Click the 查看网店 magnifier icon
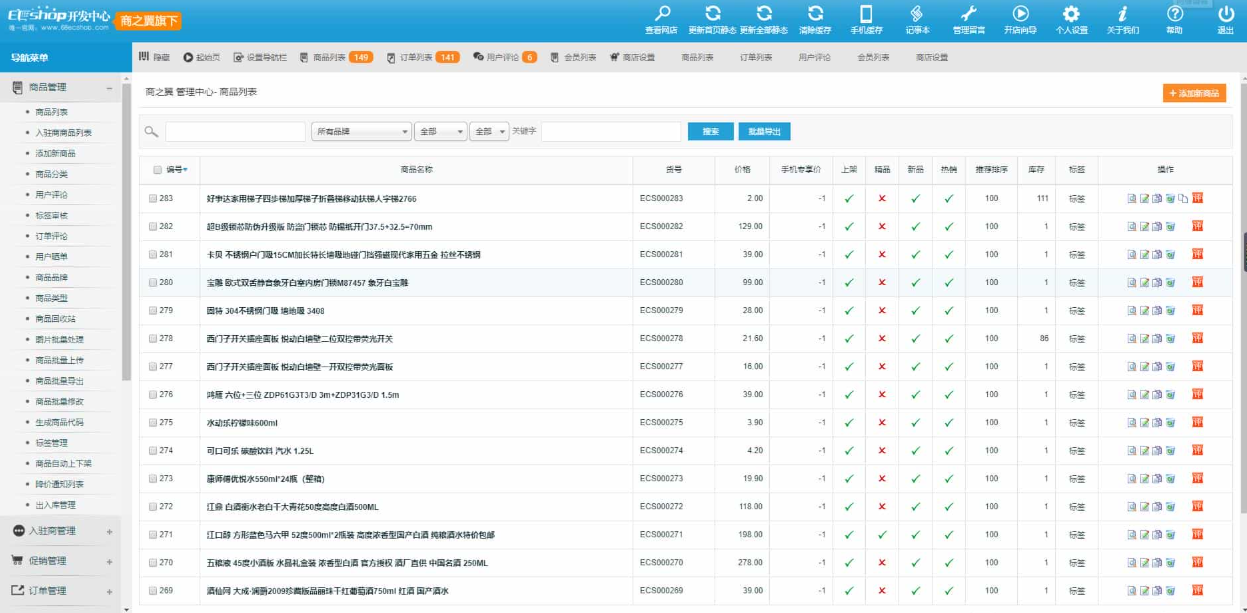 click(x=662, y=14)
